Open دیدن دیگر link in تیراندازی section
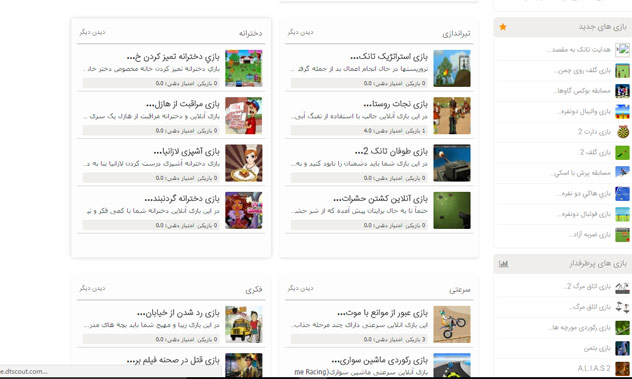This screenshot has width=632, height=379. 300,32
